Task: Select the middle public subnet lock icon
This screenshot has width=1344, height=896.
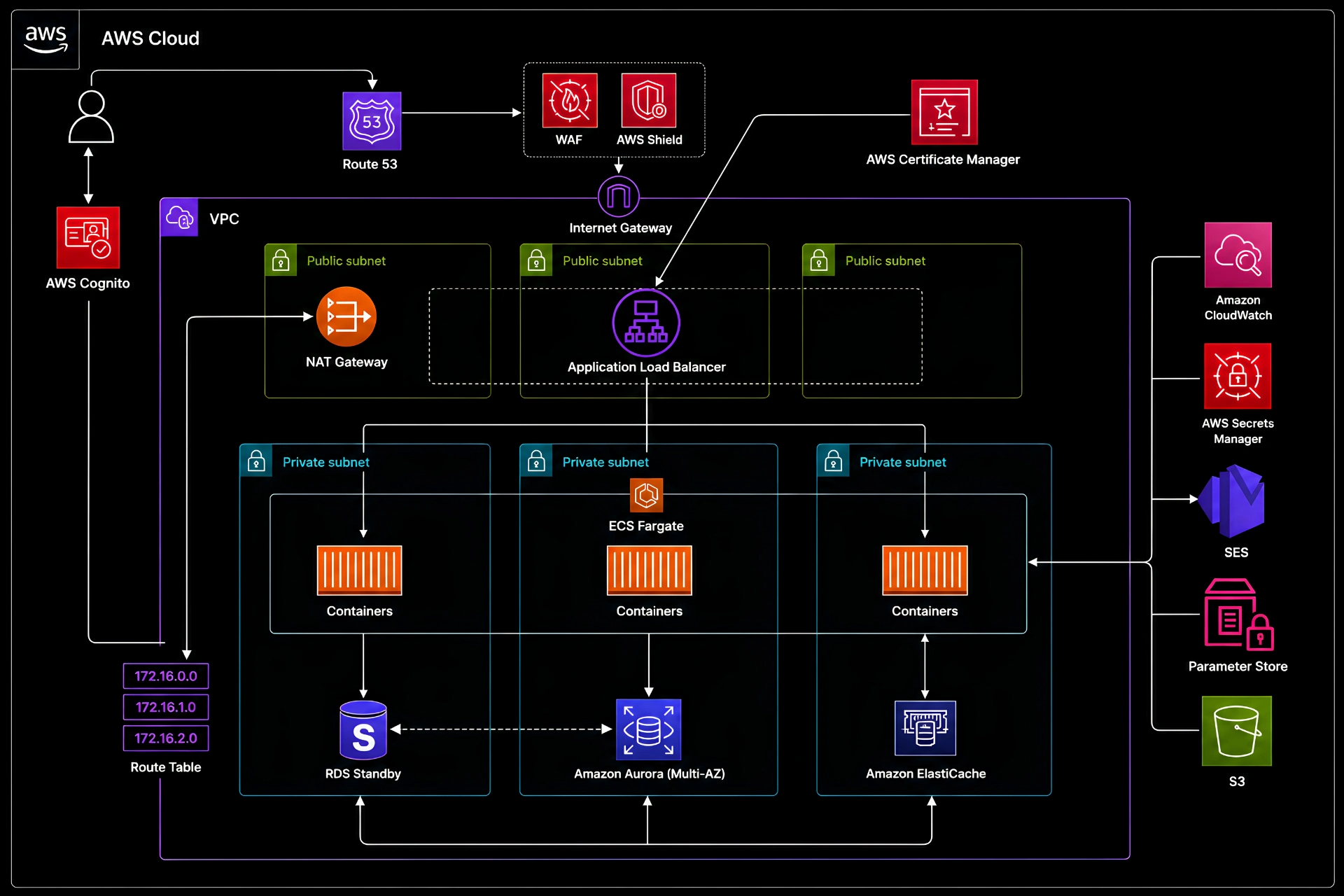Action: [x=536, y=260]
